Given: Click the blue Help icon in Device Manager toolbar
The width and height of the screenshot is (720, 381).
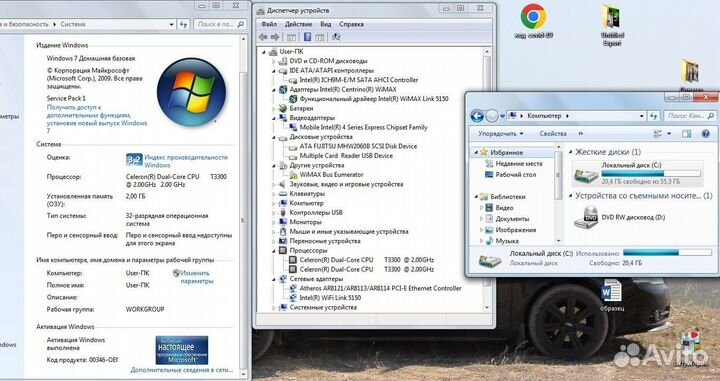Looking at the screenshot, I should coord(308,37).
